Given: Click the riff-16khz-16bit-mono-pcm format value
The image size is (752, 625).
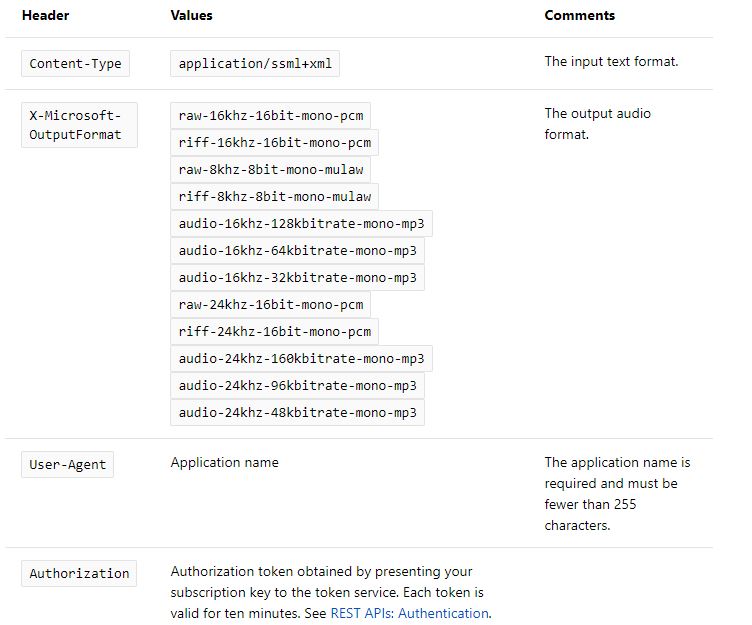Looking at the screenshot, I should [274, 142].
